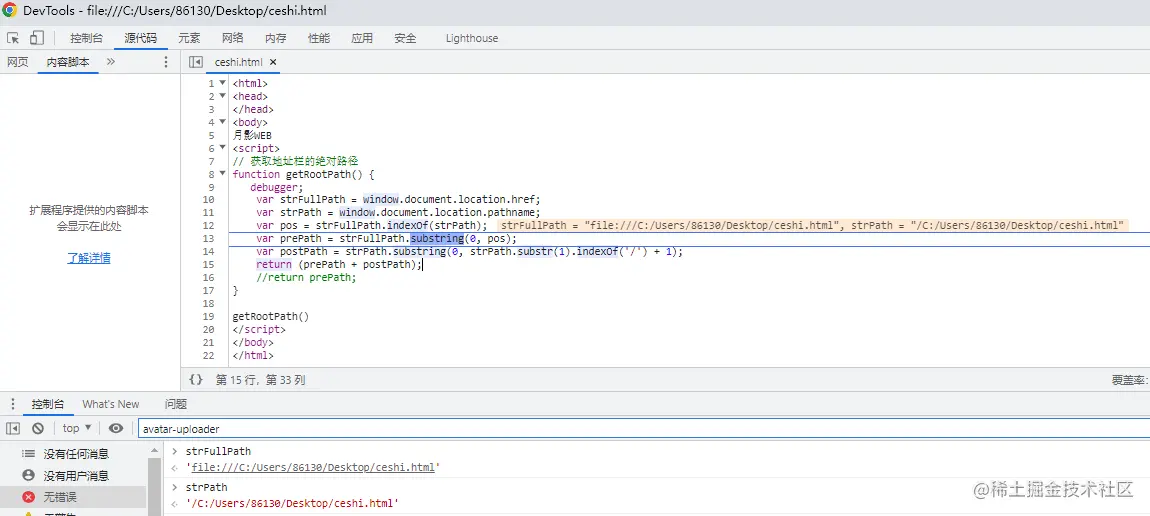Select the ceshi.html file tab

coord(238,62)
